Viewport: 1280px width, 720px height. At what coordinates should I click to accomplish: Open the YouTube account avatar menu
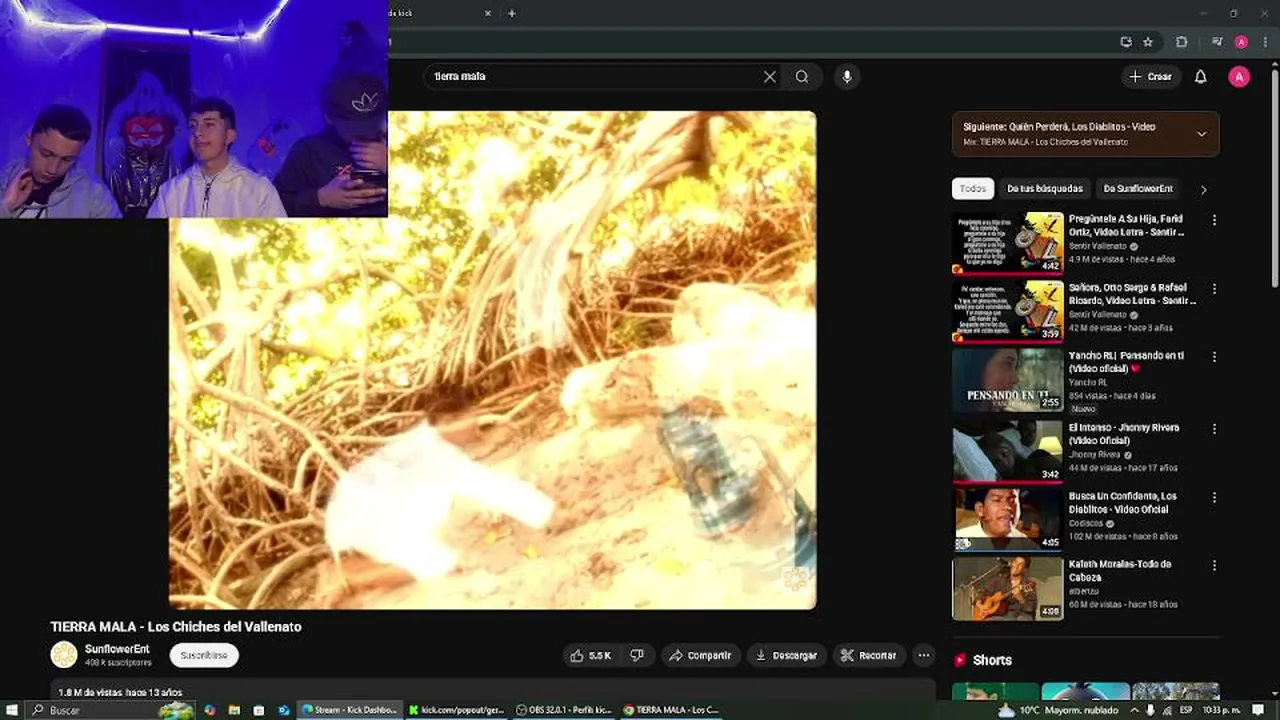click(1239, 76)
